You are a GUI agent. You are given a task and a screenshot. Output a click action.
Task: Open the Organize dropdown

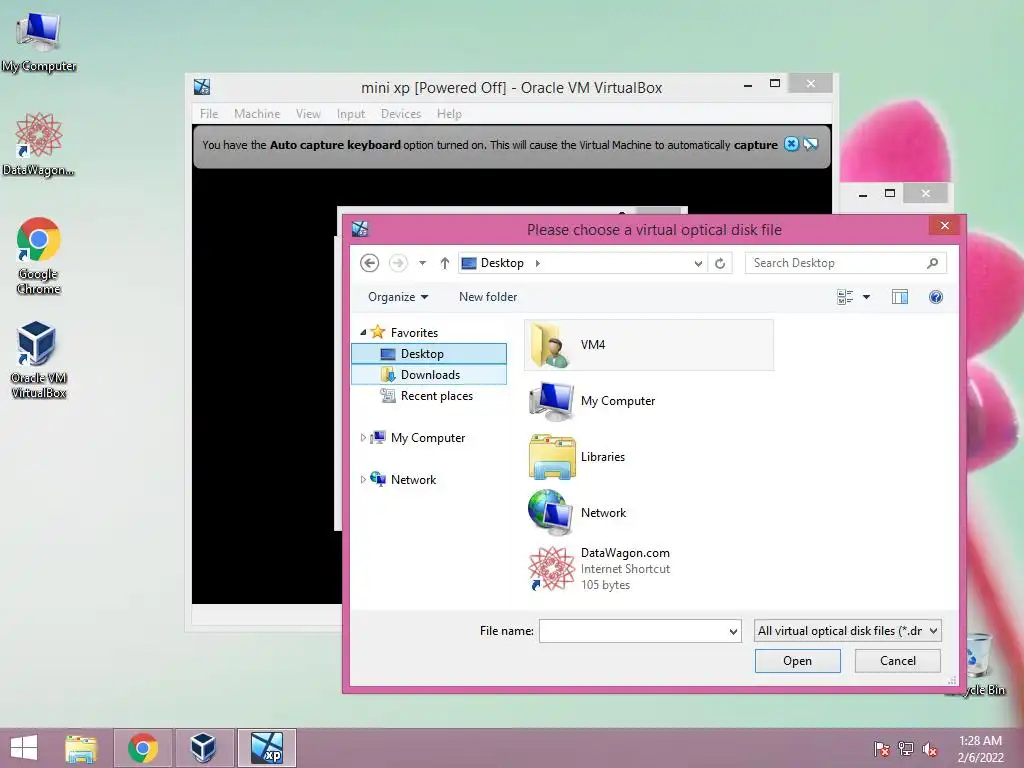tap(398, 297)
